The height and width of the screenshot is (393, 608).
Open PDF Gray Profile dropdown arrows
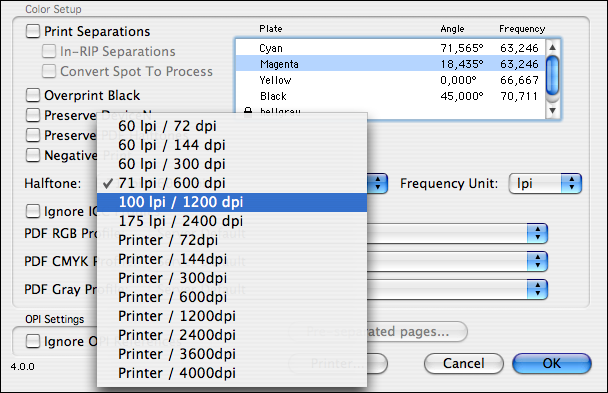[537, 289]
